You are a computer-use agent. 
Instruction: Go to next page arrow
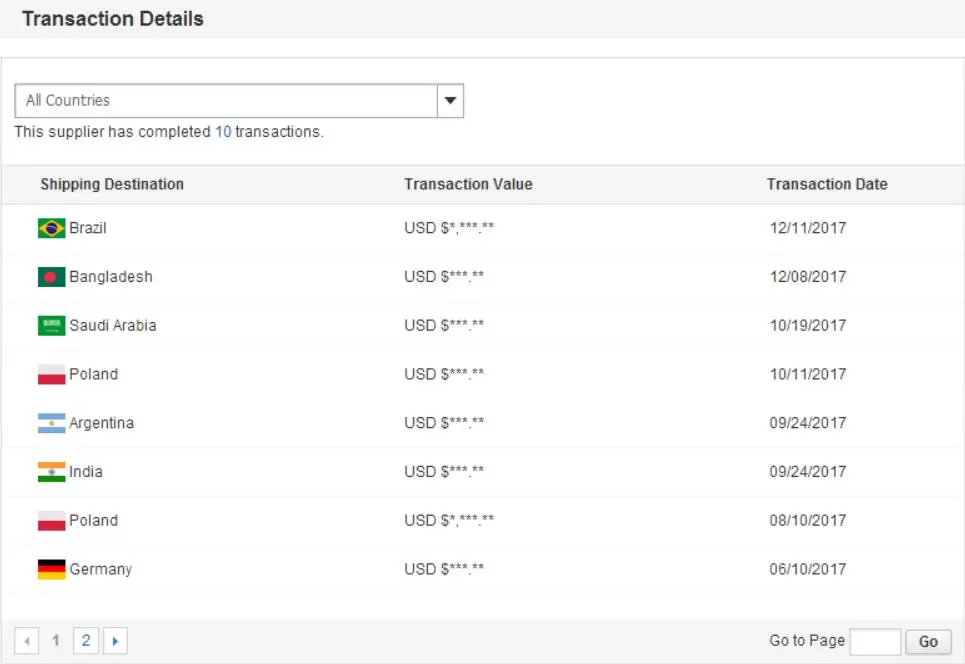point(115,641)
